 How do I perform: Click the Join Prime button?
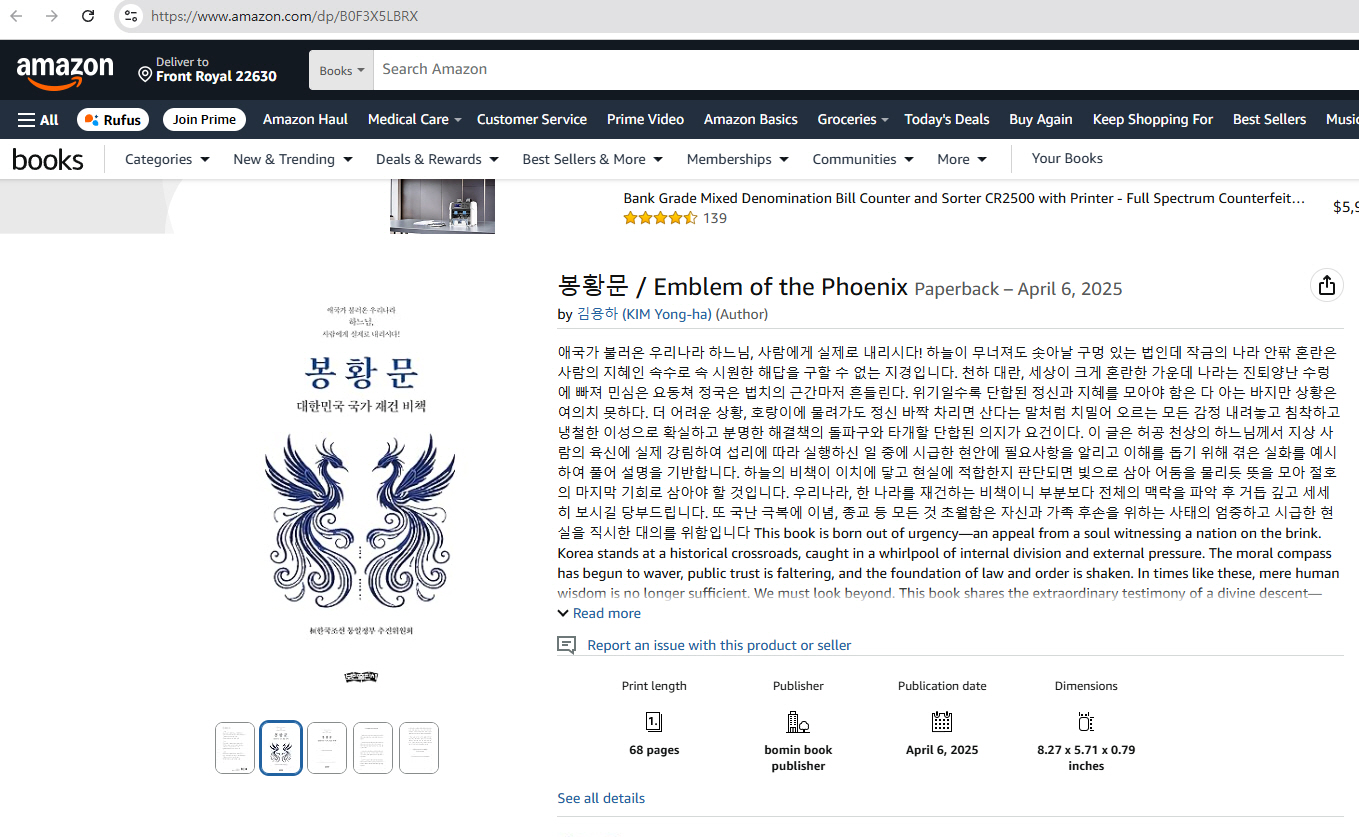tap(204, 119)
